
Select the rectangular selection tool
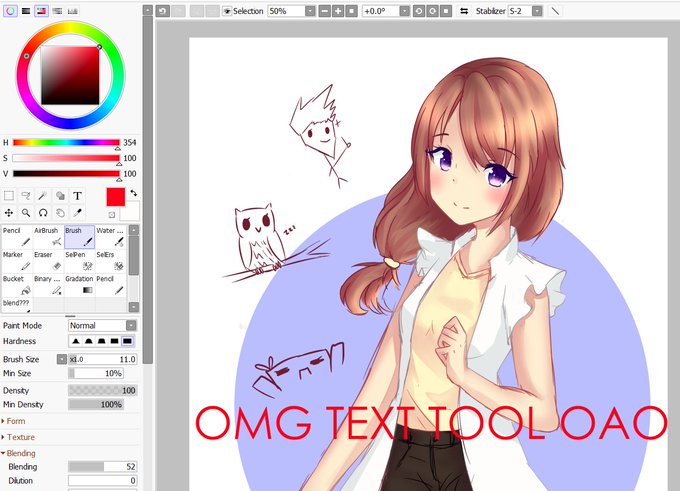tap(9, 196)
